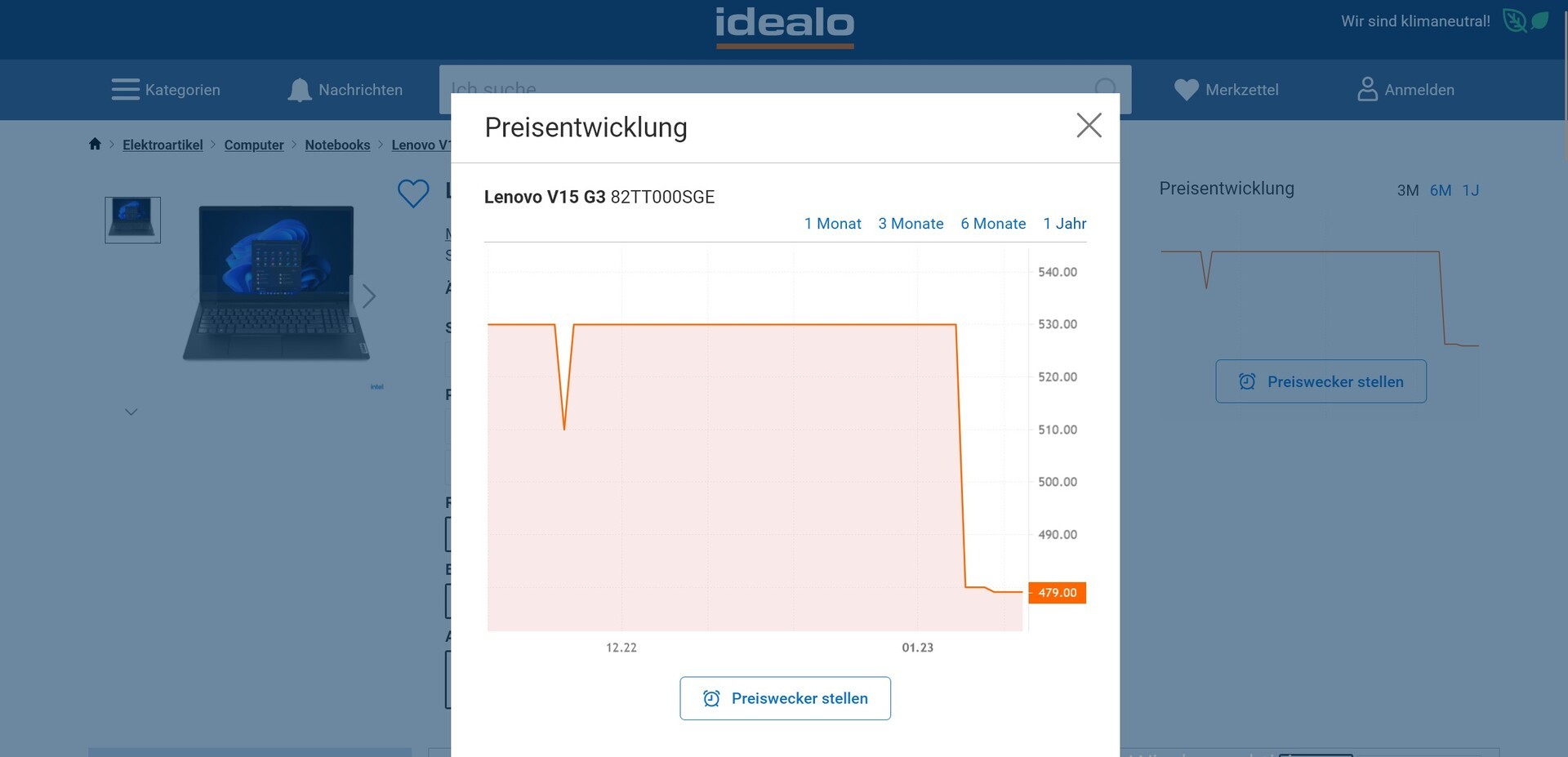
Task: Click the search magnifier icon
Action: click(1105, 89)
